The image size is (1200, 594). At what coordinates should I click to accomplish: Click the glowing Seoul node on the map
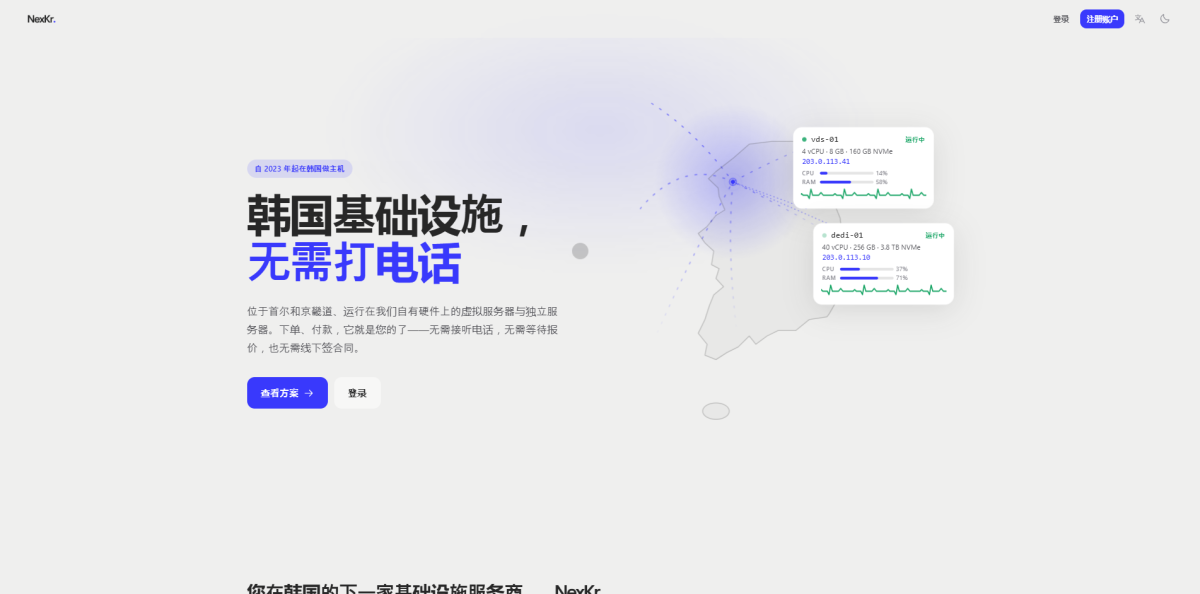point(732,181)
